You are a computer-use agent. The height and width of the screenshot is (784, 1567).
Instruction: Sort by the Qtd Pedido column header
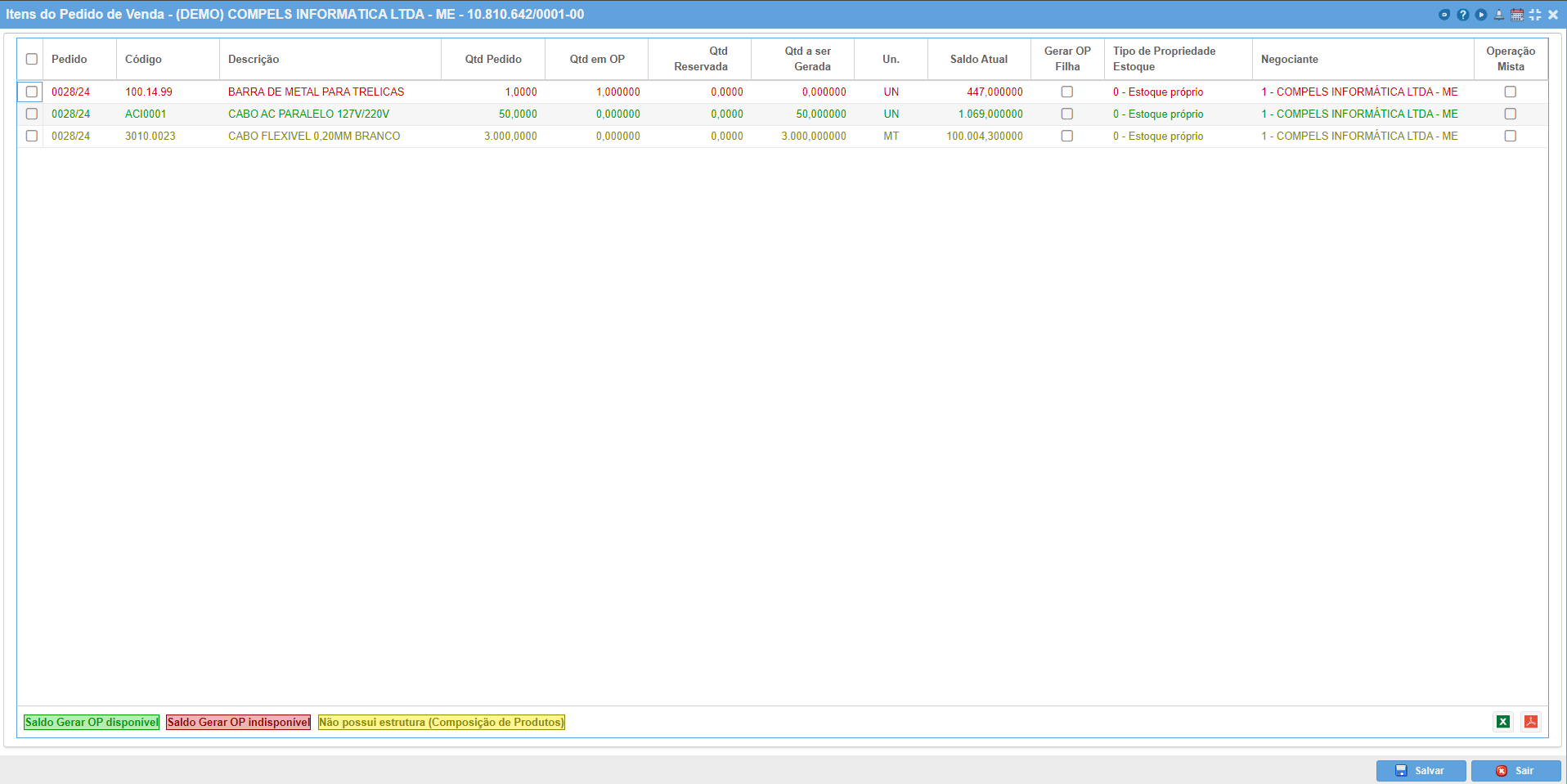pyautogui.click(x=493, y=59)
